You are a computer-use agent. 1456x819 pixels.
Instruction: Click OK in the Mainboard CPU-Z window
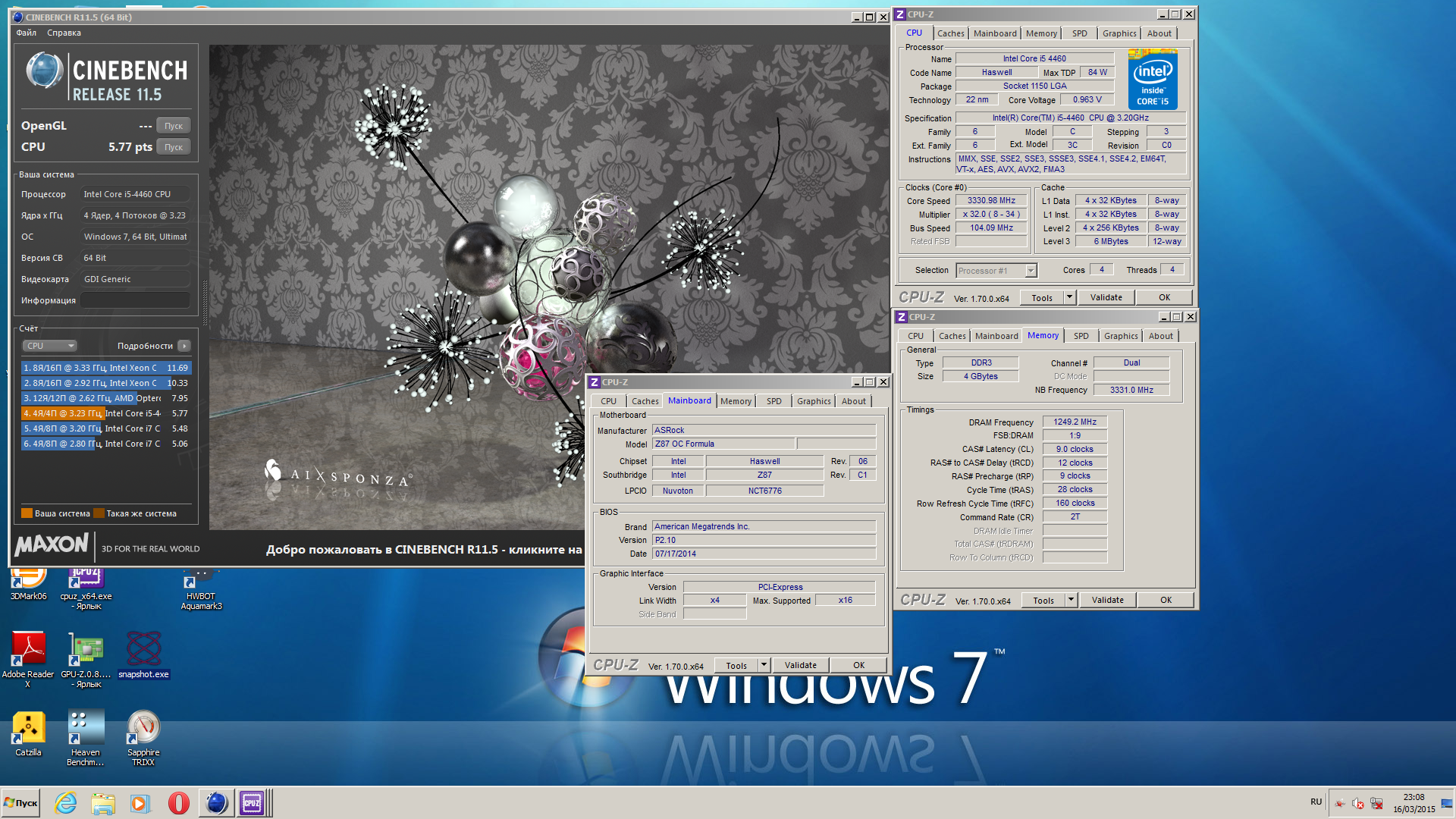click(x=859, y=665)
